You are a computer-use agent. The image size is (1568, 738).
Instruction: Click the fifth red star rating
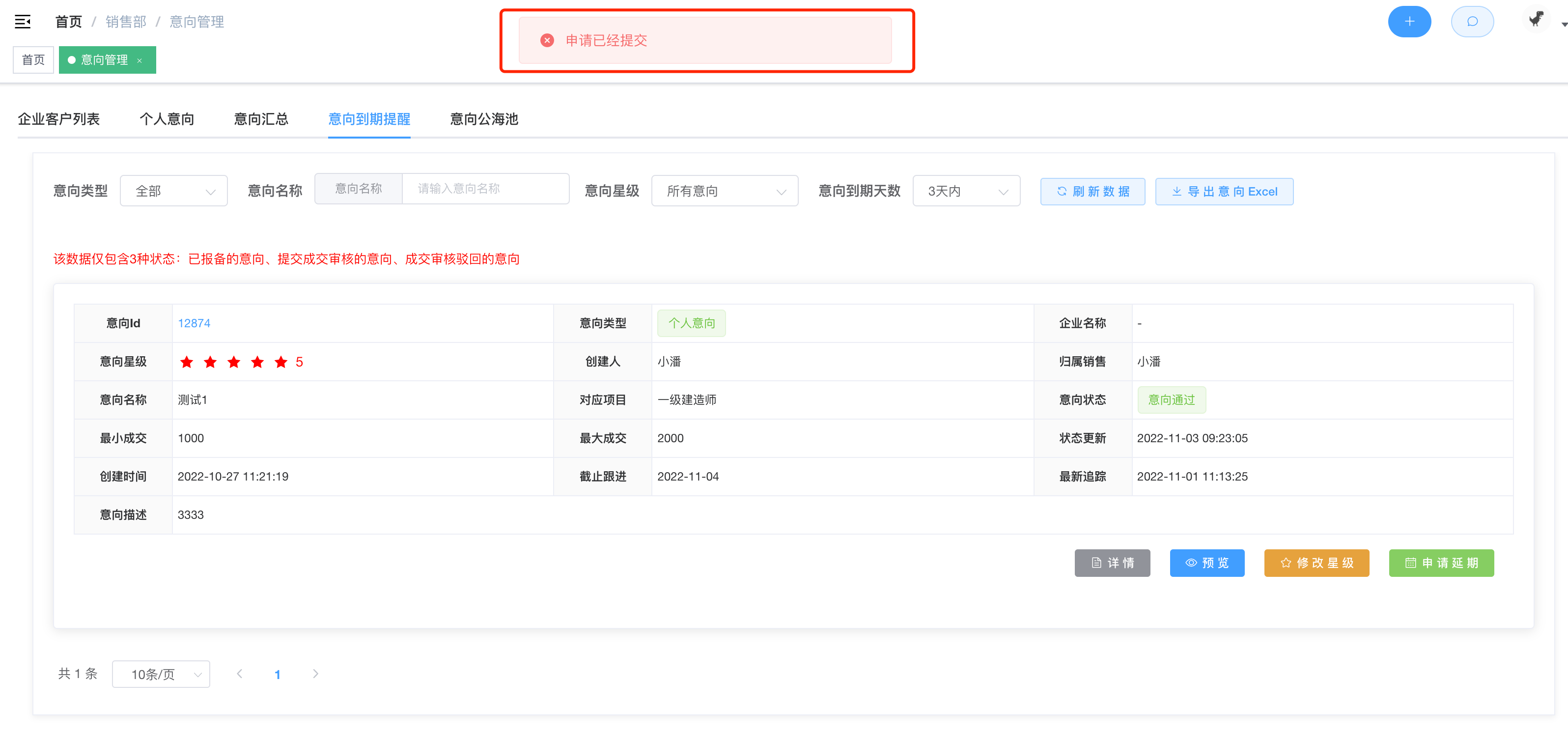tap(280, 362)
